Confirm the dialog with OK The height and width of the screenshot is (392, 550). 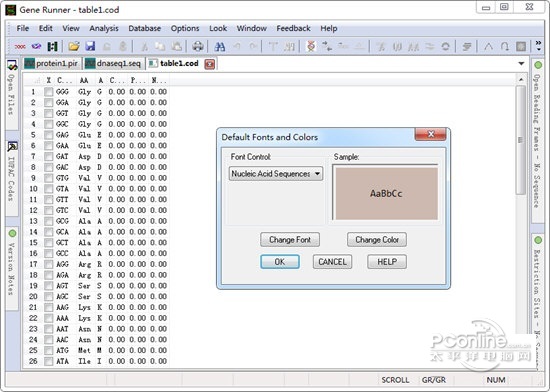280,262
